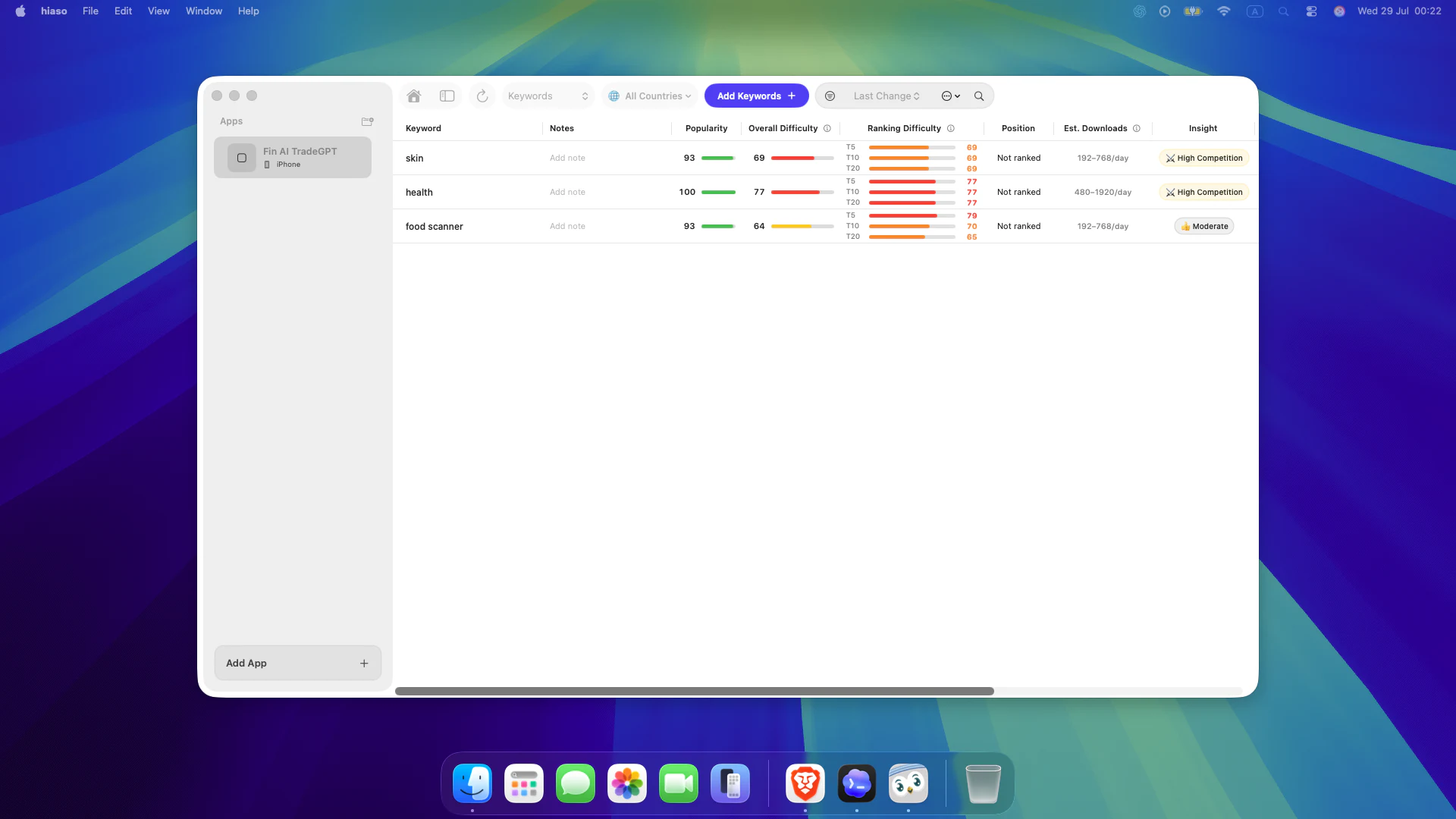Viewport: 1456px width, 819px height.
Task: Open the File menu
Action: (x=90, y=11)
